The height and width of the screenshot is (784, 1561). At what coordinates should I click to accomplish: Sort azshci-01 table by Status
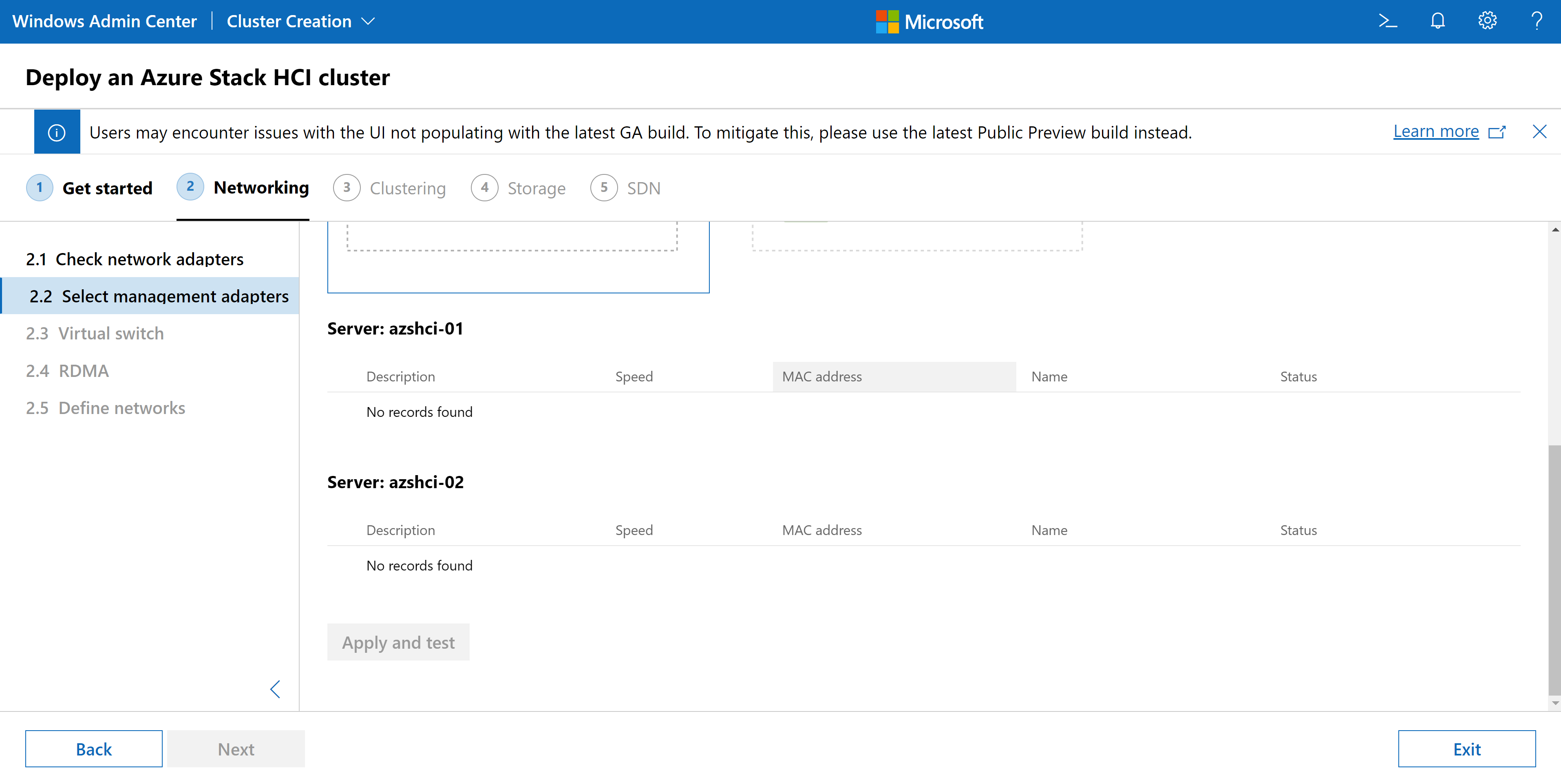(x=1298, y=376)
